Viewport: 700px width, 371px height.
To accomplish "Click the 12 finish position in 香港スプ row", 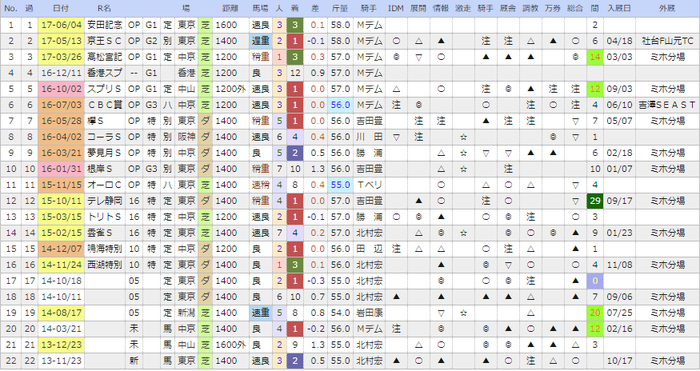I will [x=295, y=73].
